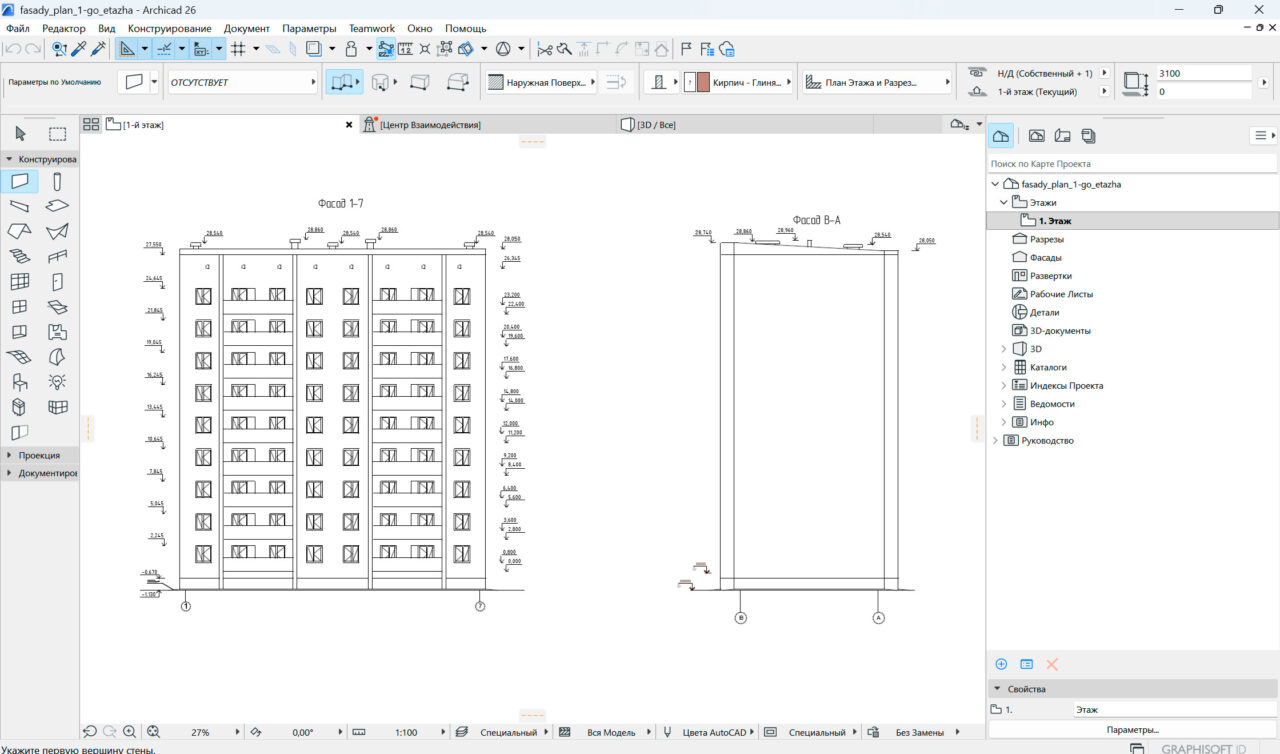Click the Параметры... button
The width and height of the screenshot is (1280, 754).
pos(1132,729)
